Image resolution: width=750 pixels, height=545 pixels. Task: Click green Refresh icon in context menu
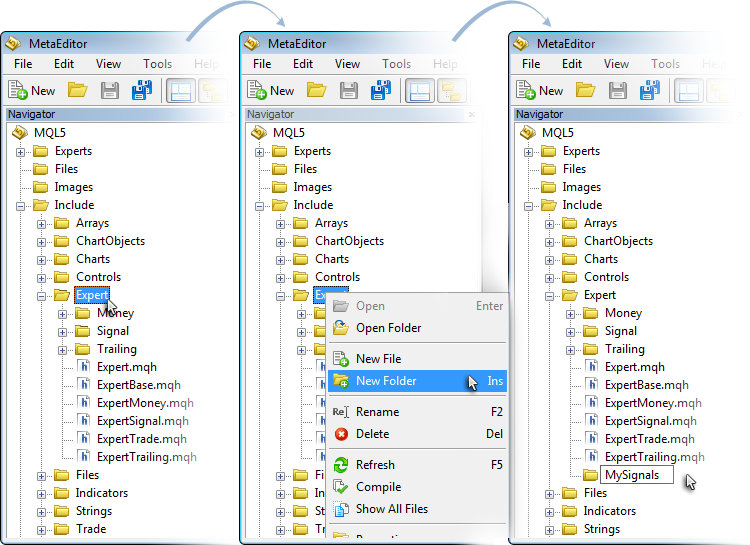[x=341, y=465]
